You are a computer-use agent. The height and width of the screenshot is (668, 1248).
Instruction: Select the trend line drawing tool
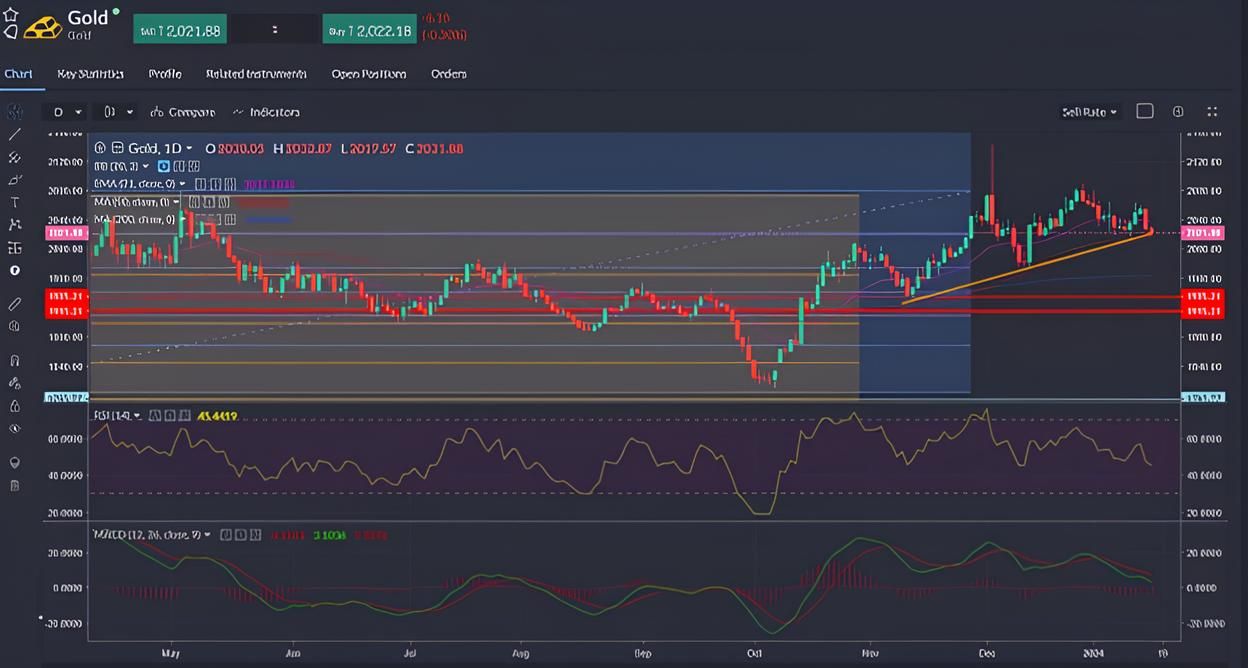point(14,134)
